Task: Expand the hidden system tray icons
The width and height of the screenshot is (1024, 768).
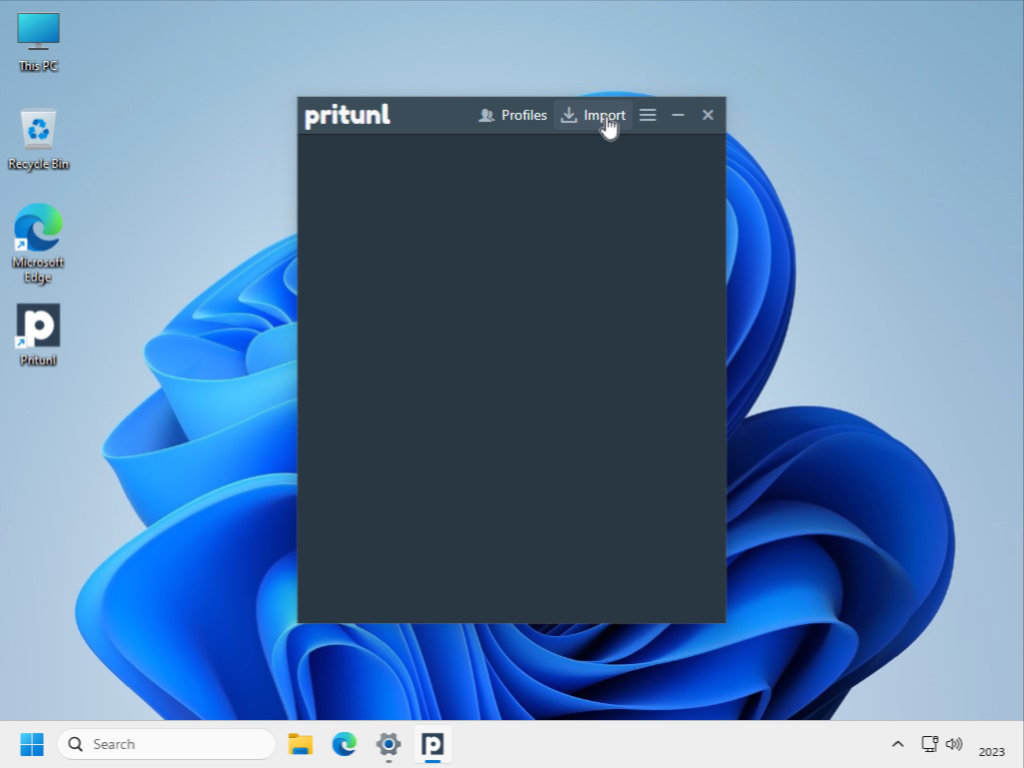Action: pos(898,744)
